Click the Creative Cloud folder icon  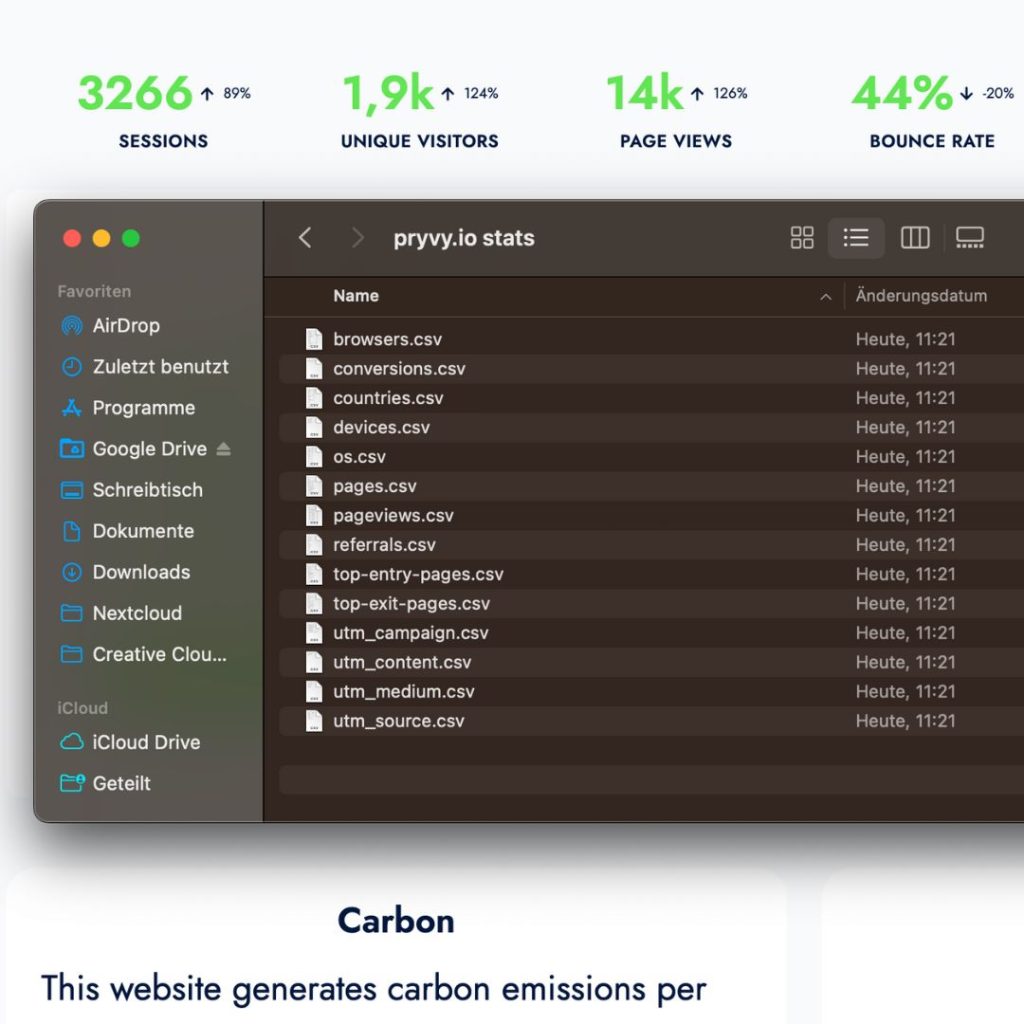[x=72, y=654]
